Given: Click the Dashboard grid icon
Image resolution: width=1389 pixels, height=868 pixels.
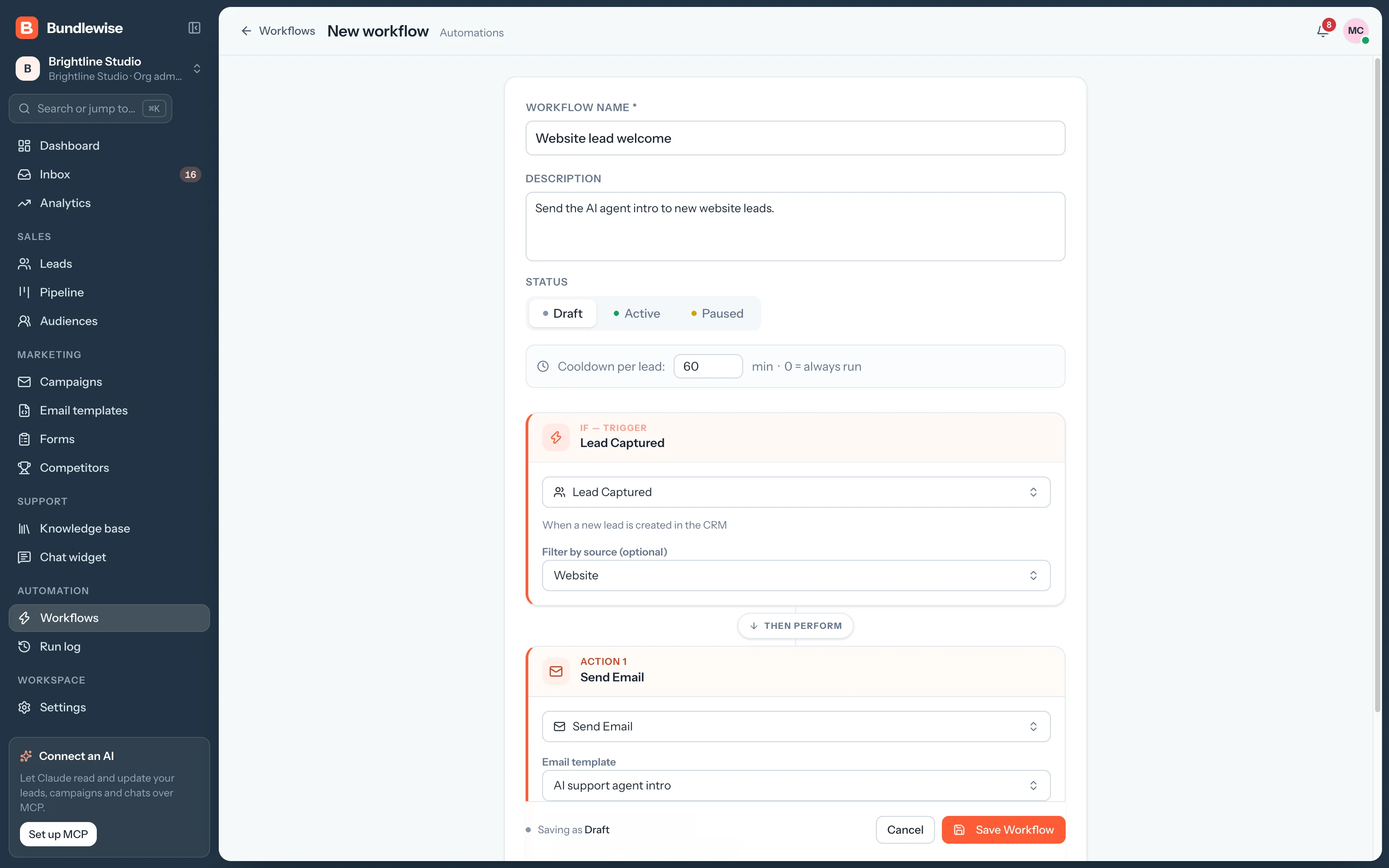Looking at the screenshot, I should pos(24,146).
